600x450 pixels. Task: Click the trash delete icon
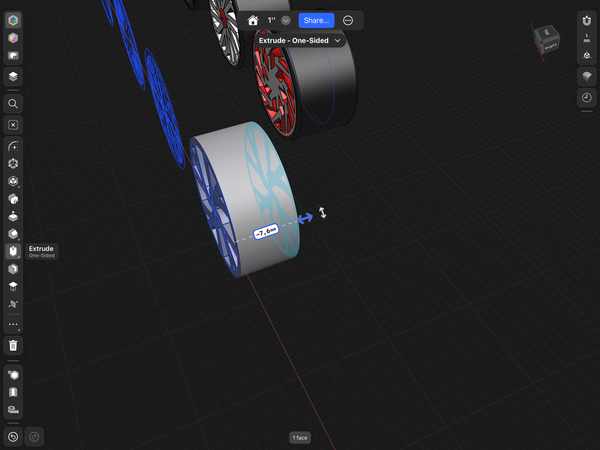pyautogui.click(x=13, y=346)
